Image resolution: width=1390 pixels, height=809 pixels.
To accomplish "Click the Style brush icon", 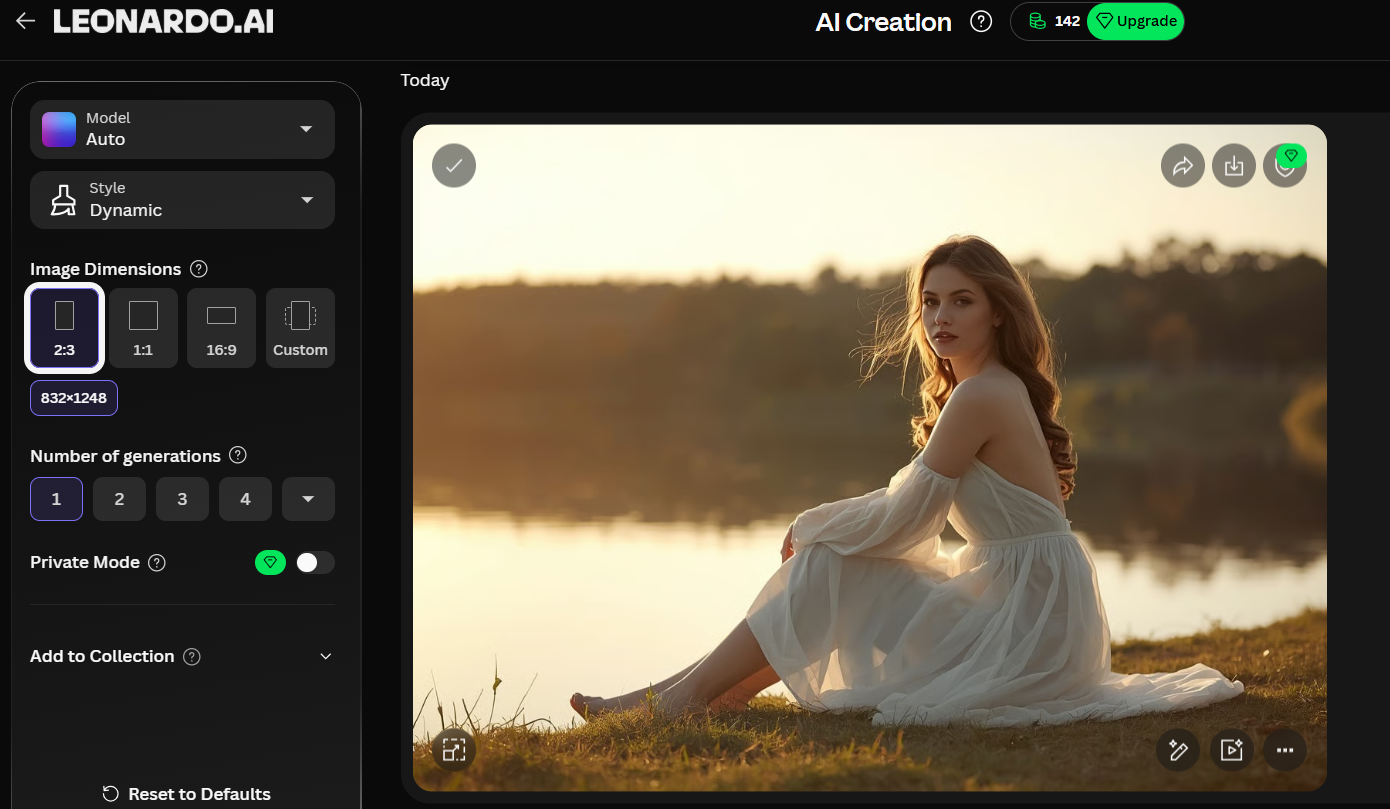I will (64, 200).
